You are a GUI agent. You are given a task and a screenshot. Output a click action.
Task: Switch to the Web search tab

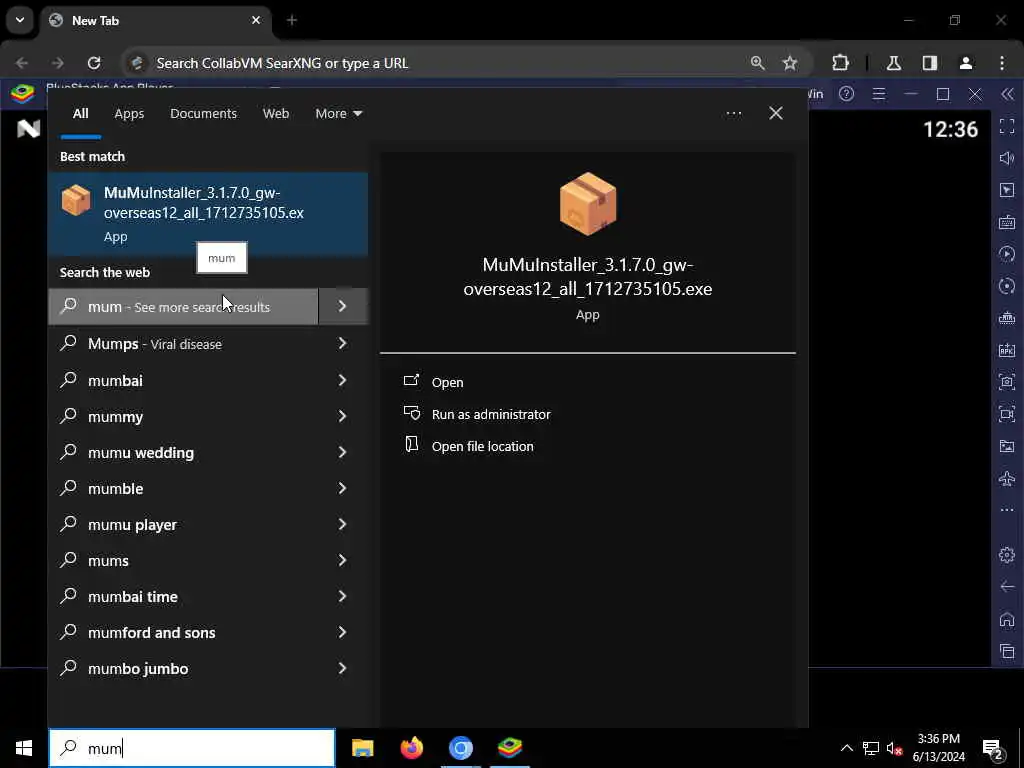(x=276, y=114)
